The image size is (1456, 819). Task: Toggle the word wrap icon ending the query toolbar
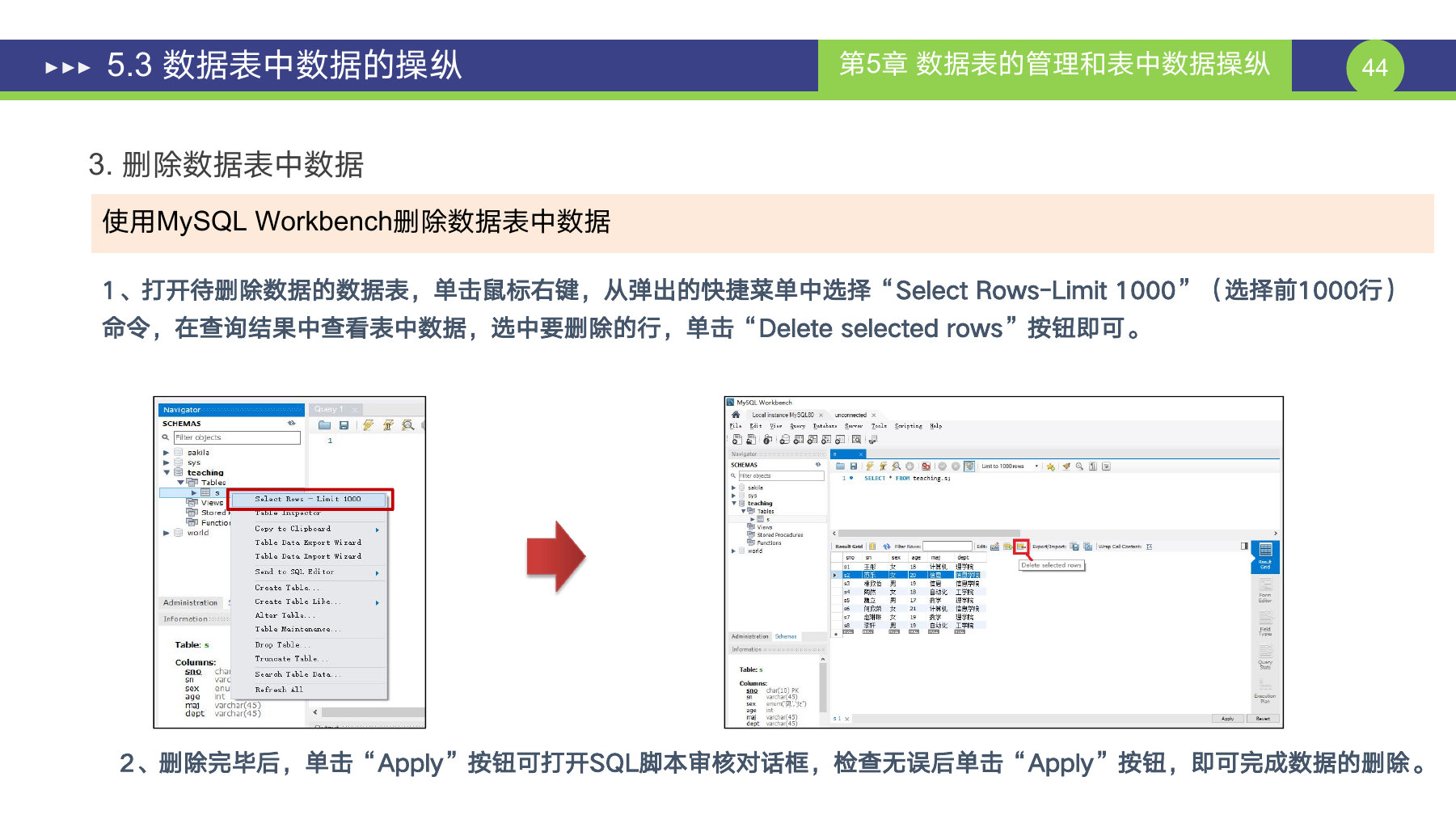1106,466
